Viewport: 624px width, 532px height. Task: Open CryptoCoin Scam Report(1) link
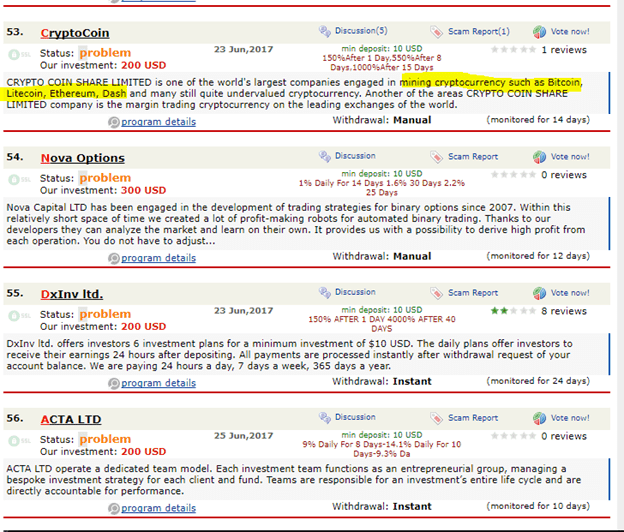click(479, 31)
